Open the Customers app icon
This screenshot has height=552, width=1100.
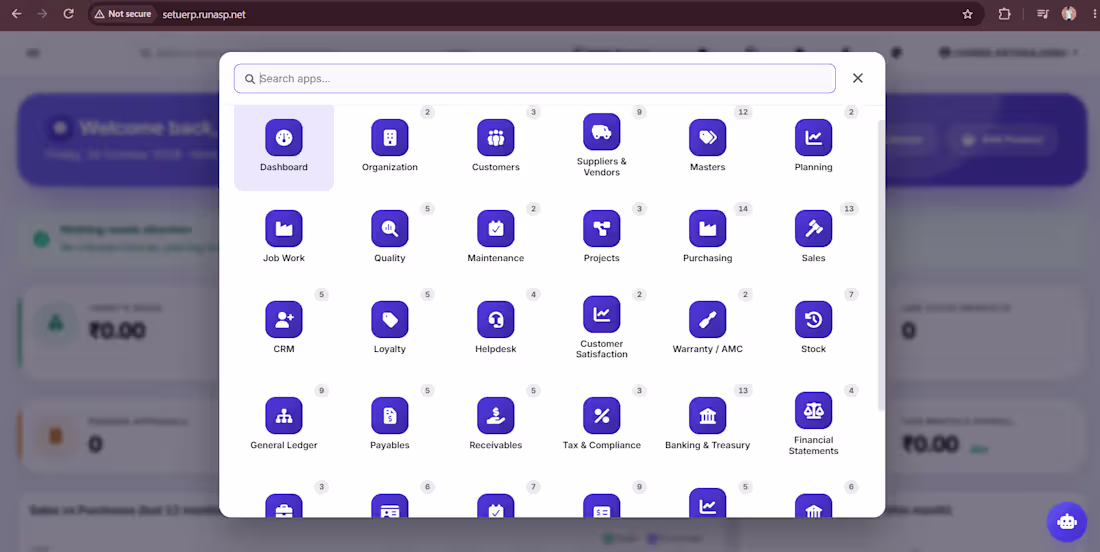point(495,137)
